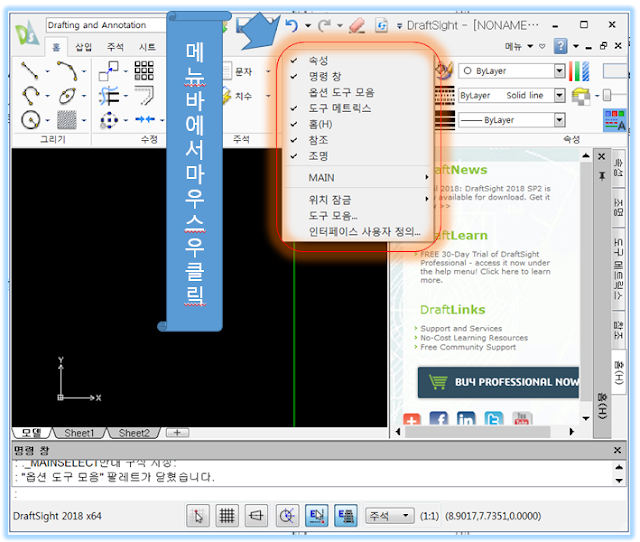Add a new sheet with plus button
Image resolution: width=640 pixels, height=542 pixels.
(178, 433)
